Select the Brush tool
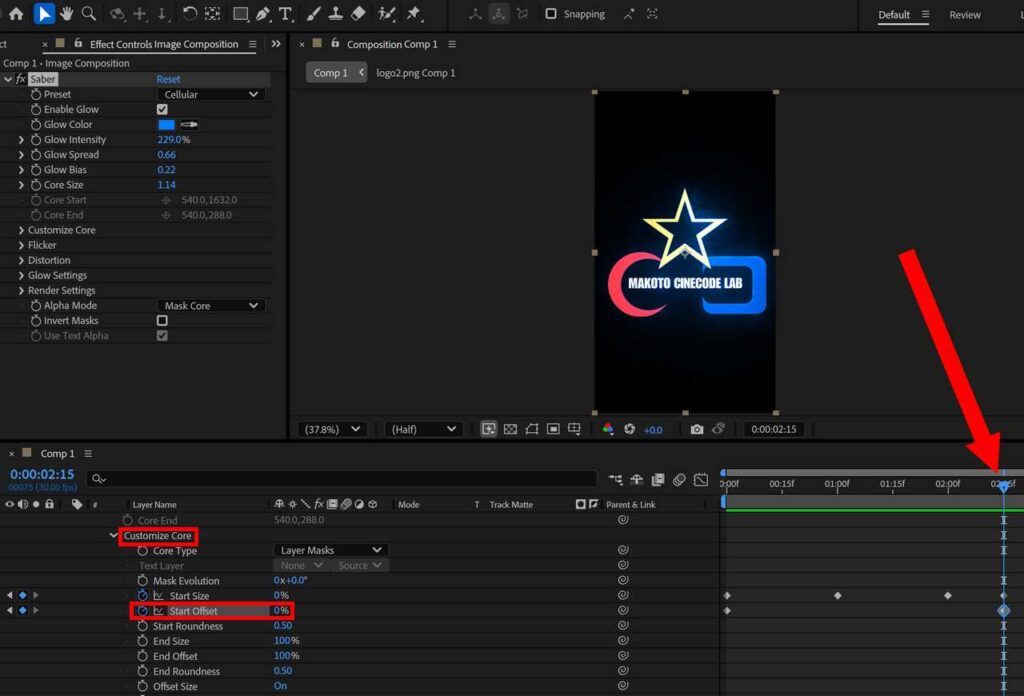Screen dimensions: 1024x696 click(313, 14)
